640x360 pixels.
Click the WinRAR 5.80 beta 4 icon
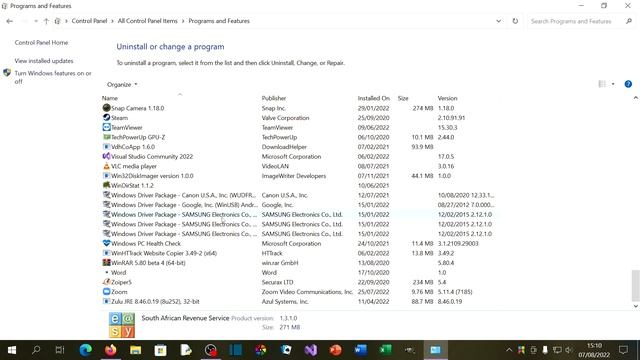(x=107, y=262)
